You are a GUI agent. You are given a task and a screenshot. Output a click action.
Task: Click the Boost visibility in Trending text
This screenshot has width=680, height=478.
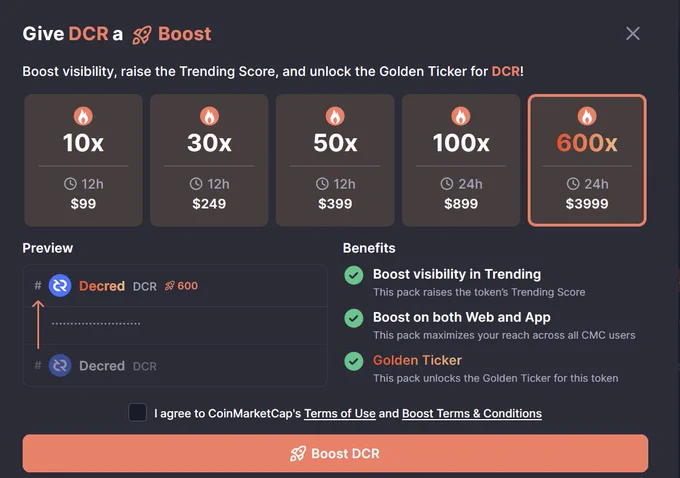click(457, 274)
